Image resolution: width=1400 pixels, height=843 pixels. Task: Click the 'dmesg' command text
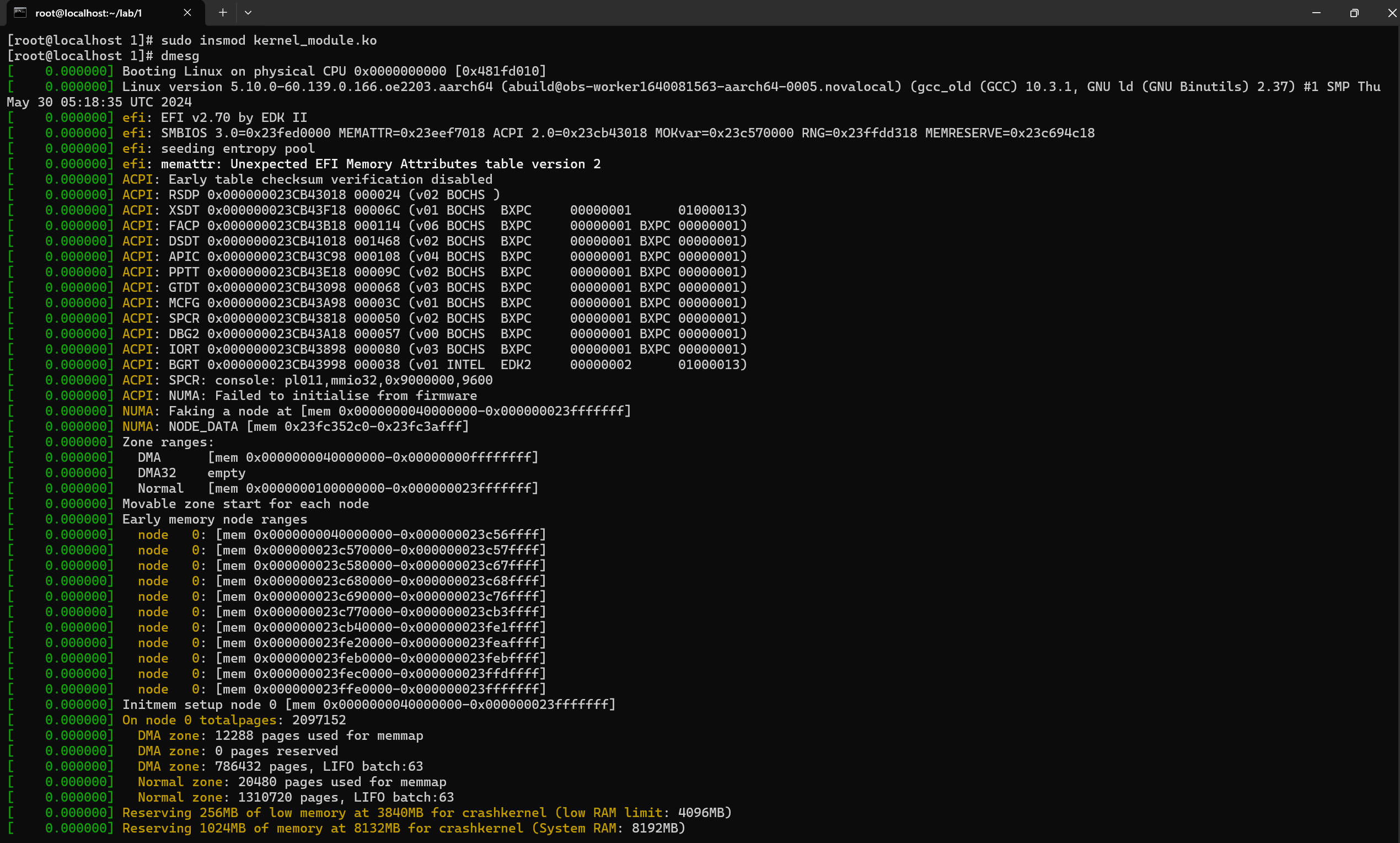180,56
